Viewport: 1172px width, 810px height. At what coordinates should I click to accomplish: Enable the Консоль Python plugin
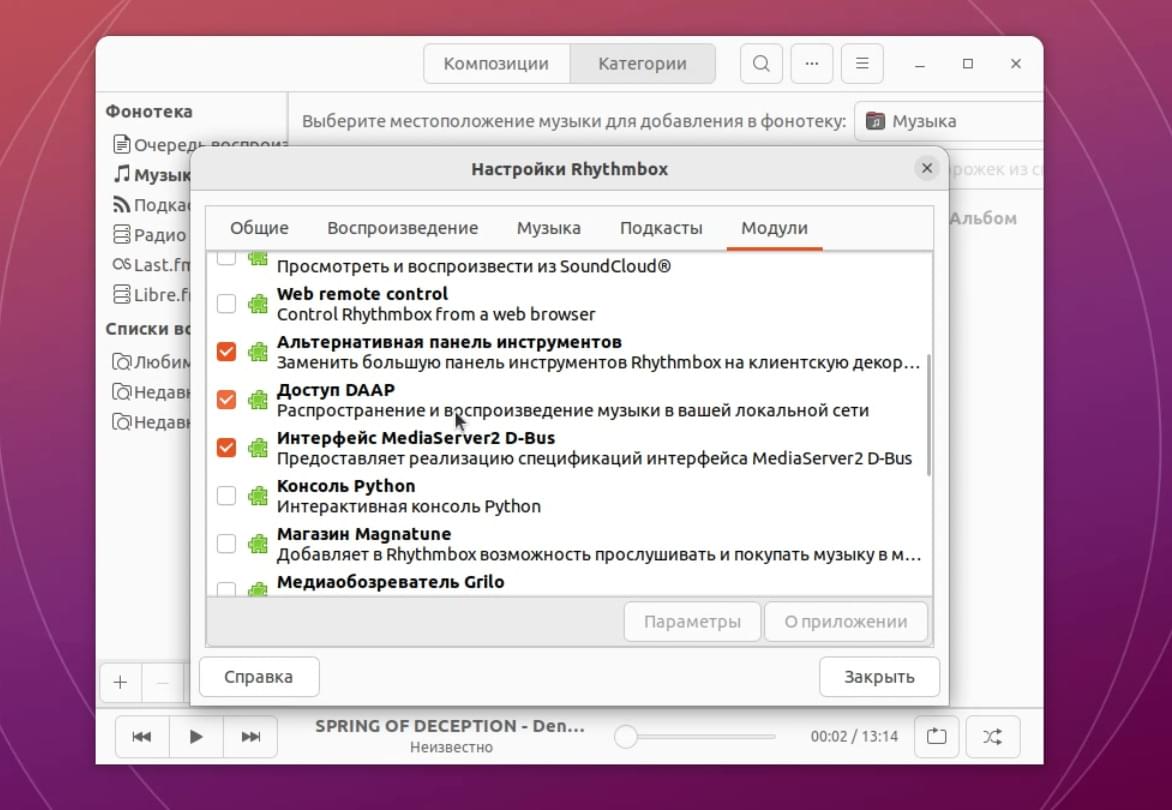click(x=226, y=495)
